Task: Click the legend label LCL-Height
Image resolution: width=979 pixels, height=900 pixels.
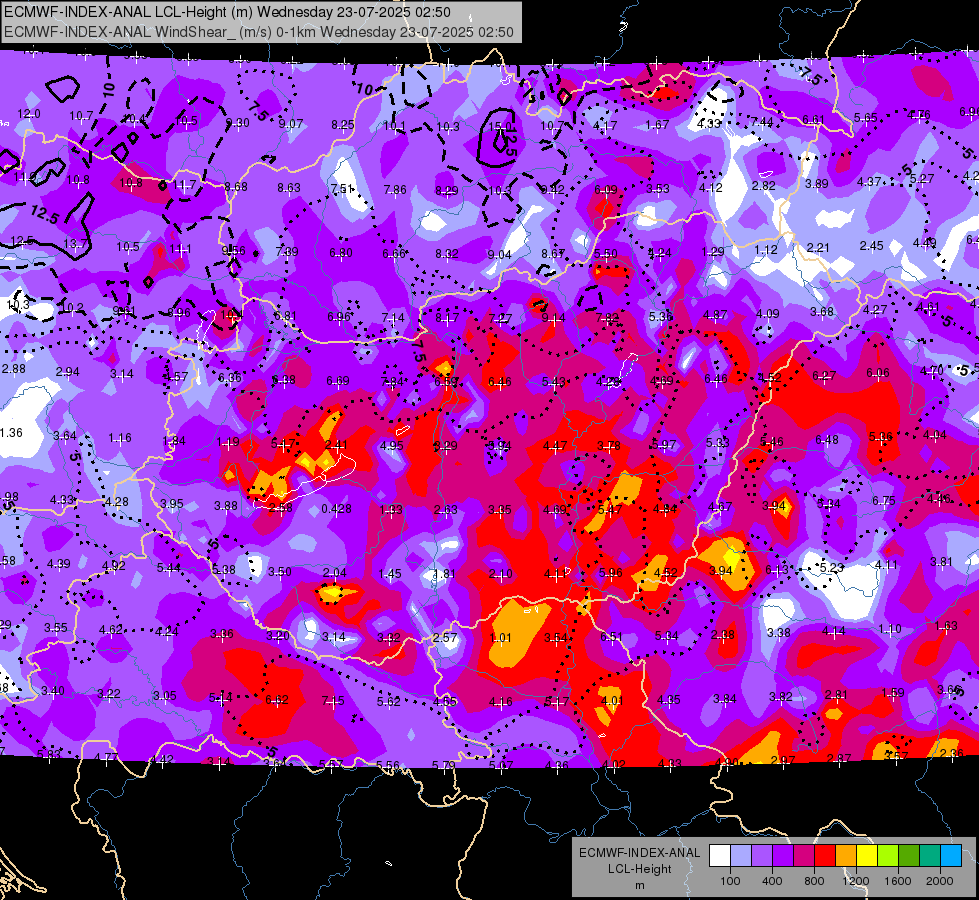Action: [639, 869]
